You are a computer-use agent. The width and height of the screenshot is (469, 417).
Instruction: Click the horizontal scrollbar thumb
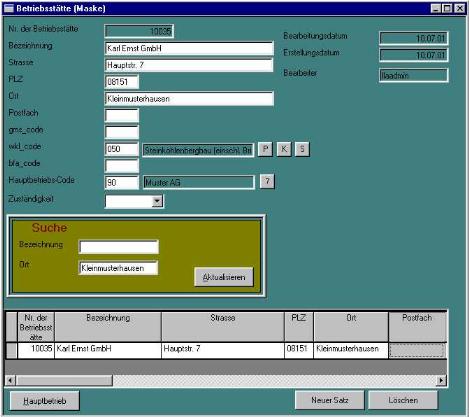[x=64, y=380]
